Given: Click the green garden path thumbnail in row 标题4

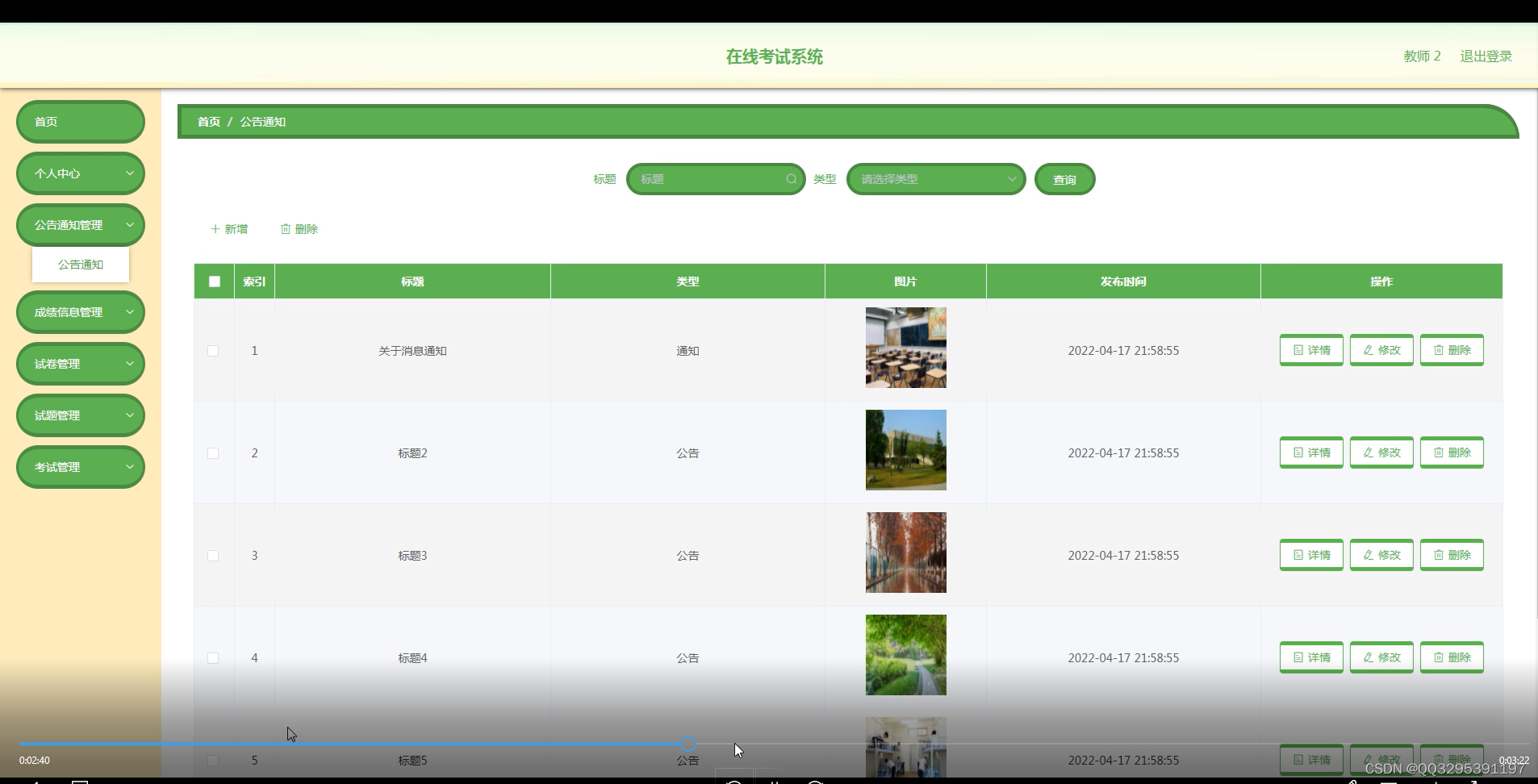Looking at the screenshot, I should 906,655.
